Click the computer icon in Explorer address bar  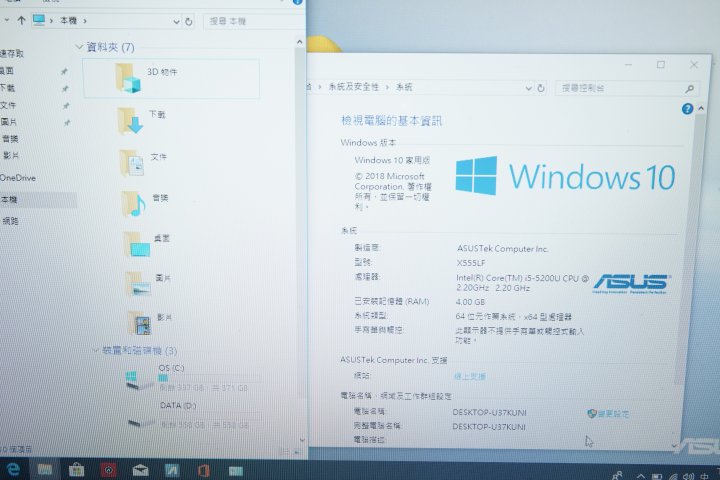point(39,20)
